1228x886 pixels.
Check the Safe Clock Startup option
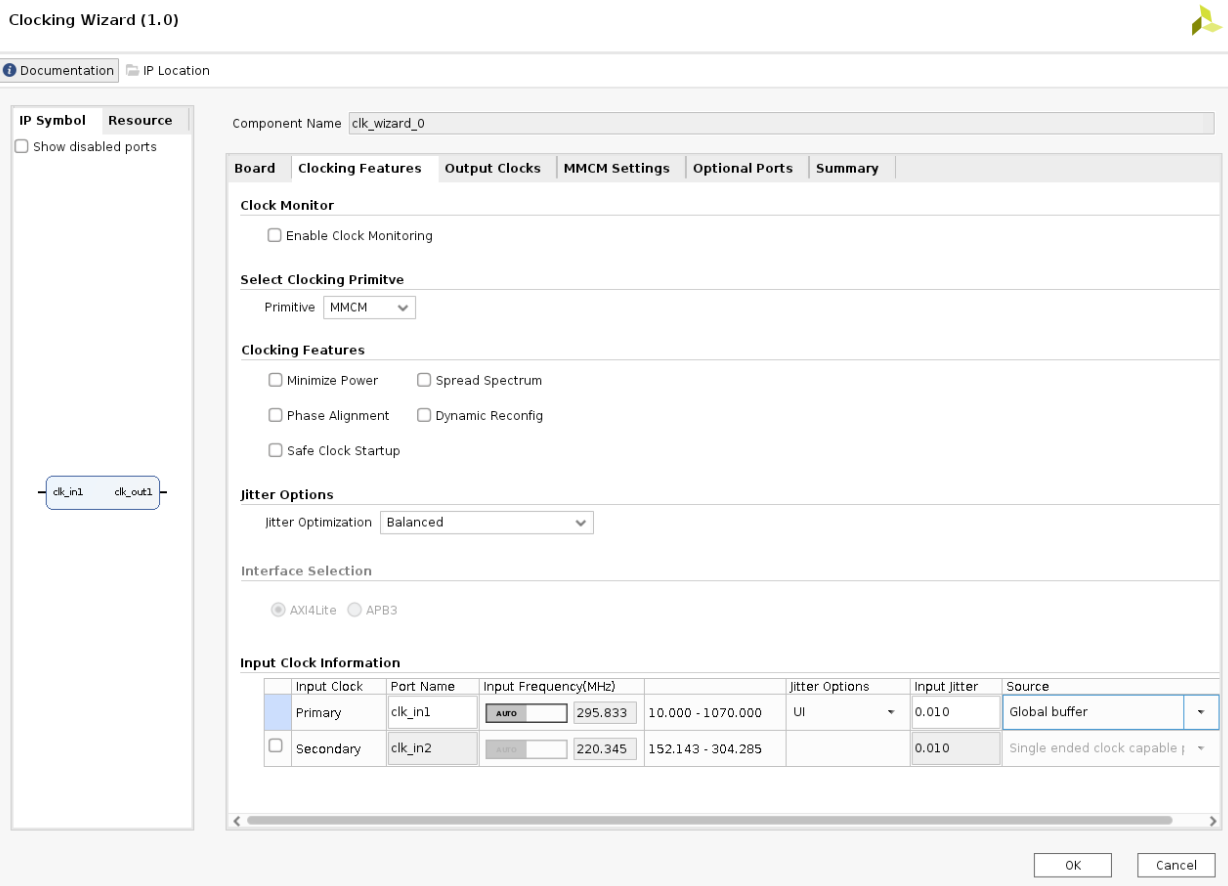click(275, 451)
